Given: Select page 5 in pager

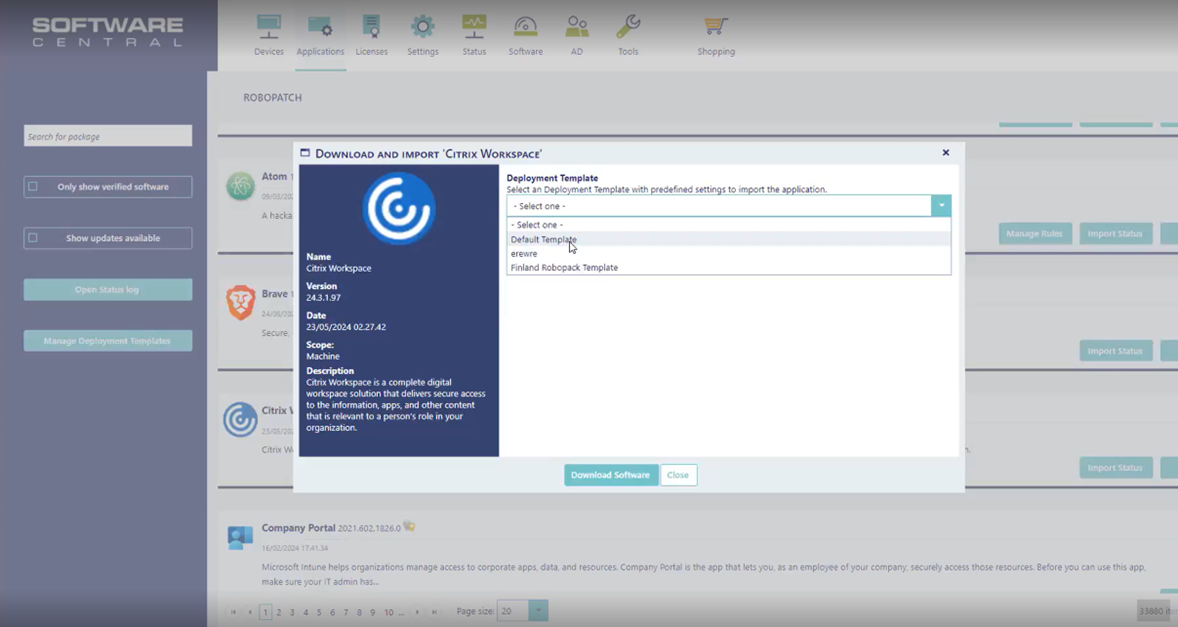Looking at the screenshot, I should [319, 612].
